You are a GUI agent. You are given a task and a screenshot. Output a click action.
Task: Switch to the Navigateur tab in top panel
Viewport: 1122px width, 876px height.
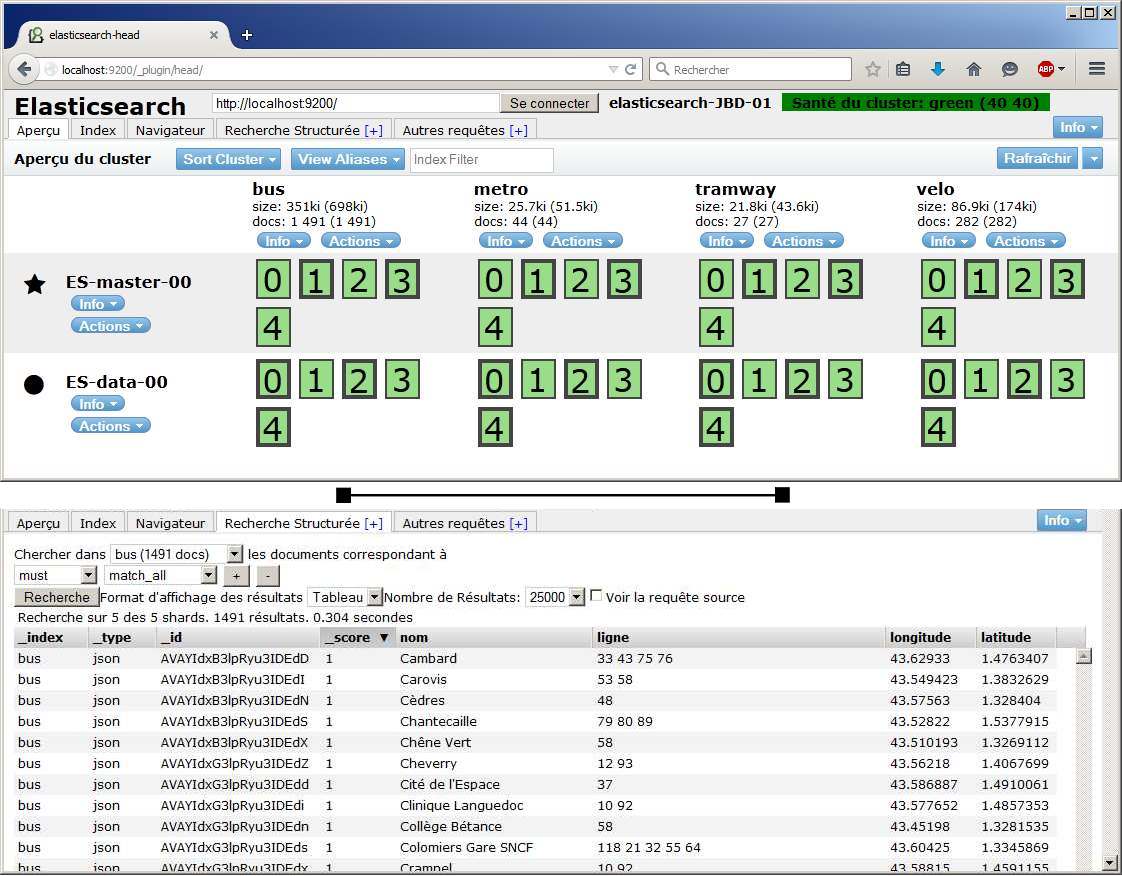coord(170,130)
